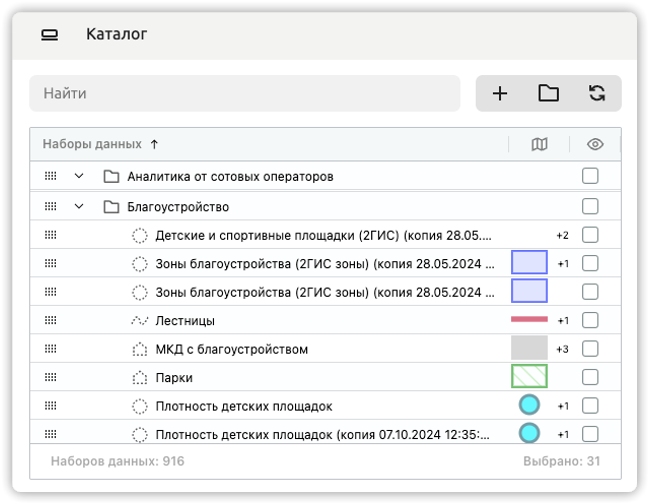Screen dimensions: 649x504
Task: Click folder icon of Благоустройство
Action: pyautogui.click(x=111, y=206)
